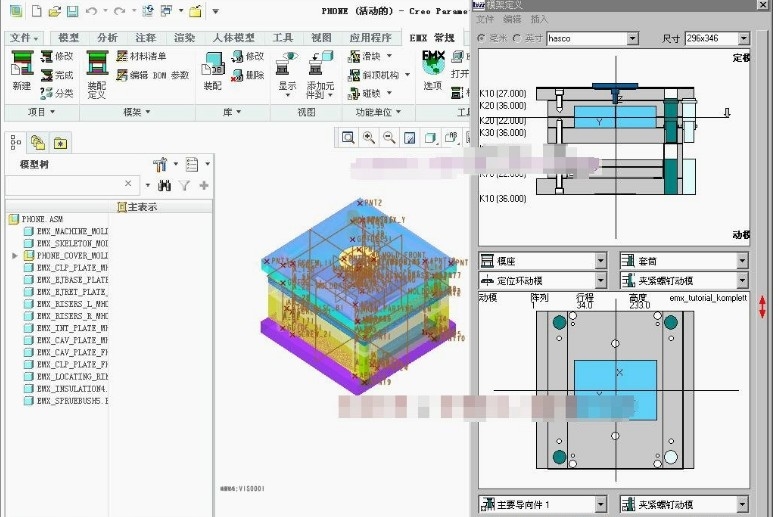779x517 pixels.
Task: Create new EMX project with 新建
Action: (22, 71)
